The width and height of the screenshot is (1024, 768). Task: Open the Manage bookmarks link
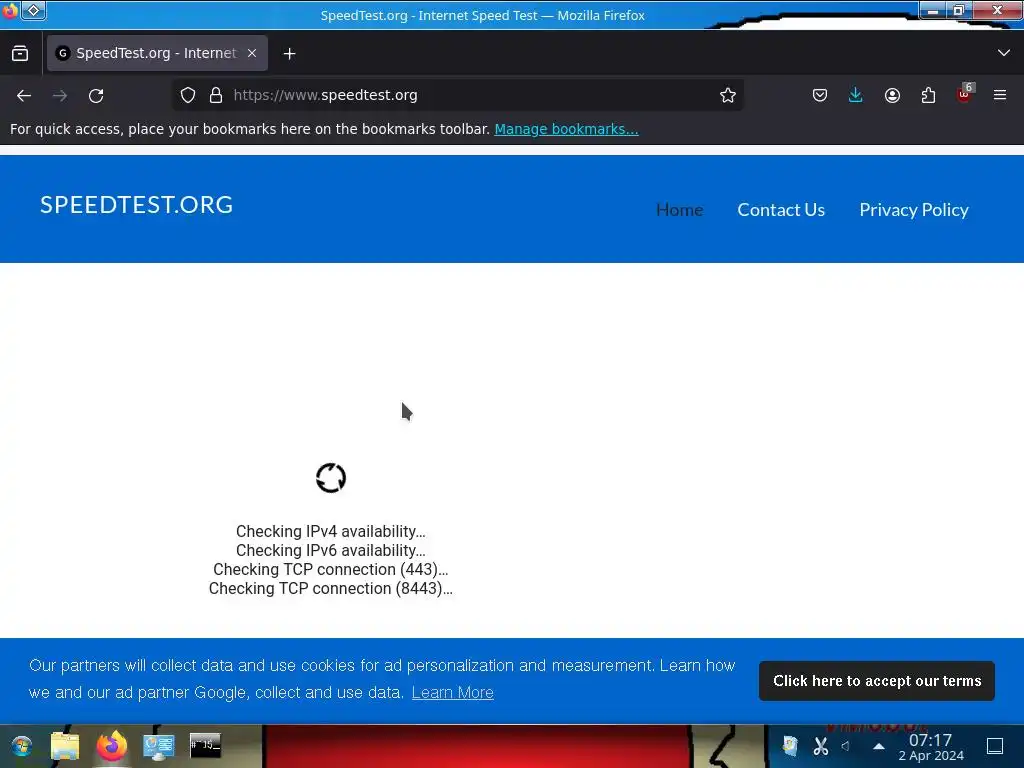coord(566,129)
